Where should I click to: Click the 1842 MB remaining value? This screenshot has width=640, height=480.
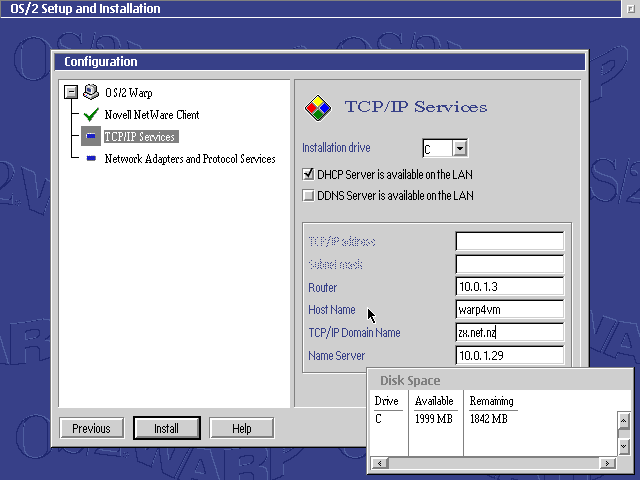489,419
